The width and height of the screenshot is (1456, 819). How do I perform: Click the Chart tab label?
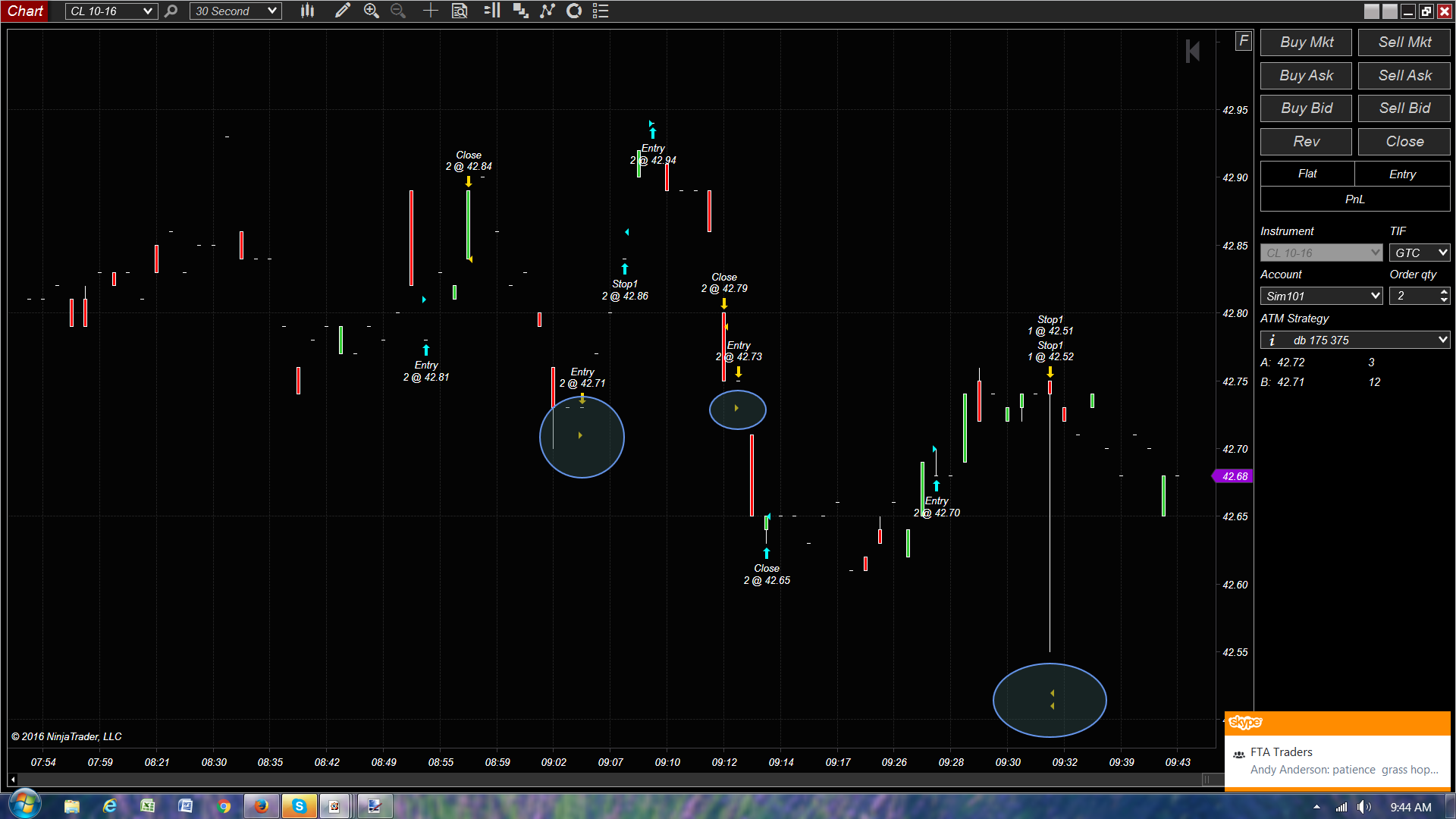click(x=25, y=11)
